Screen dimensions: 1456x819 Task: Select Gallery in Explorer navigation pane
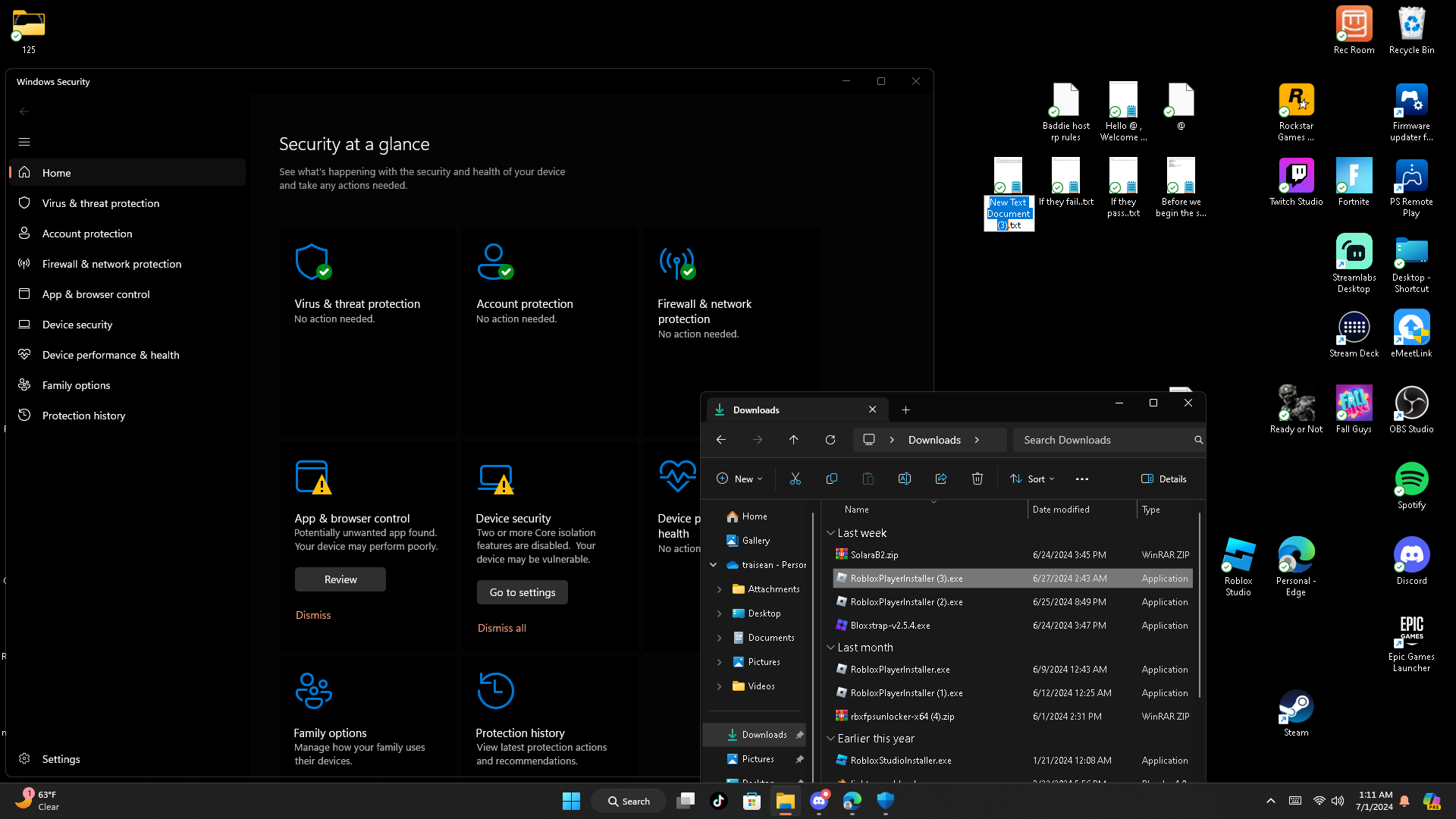click(x=757, y=541)
